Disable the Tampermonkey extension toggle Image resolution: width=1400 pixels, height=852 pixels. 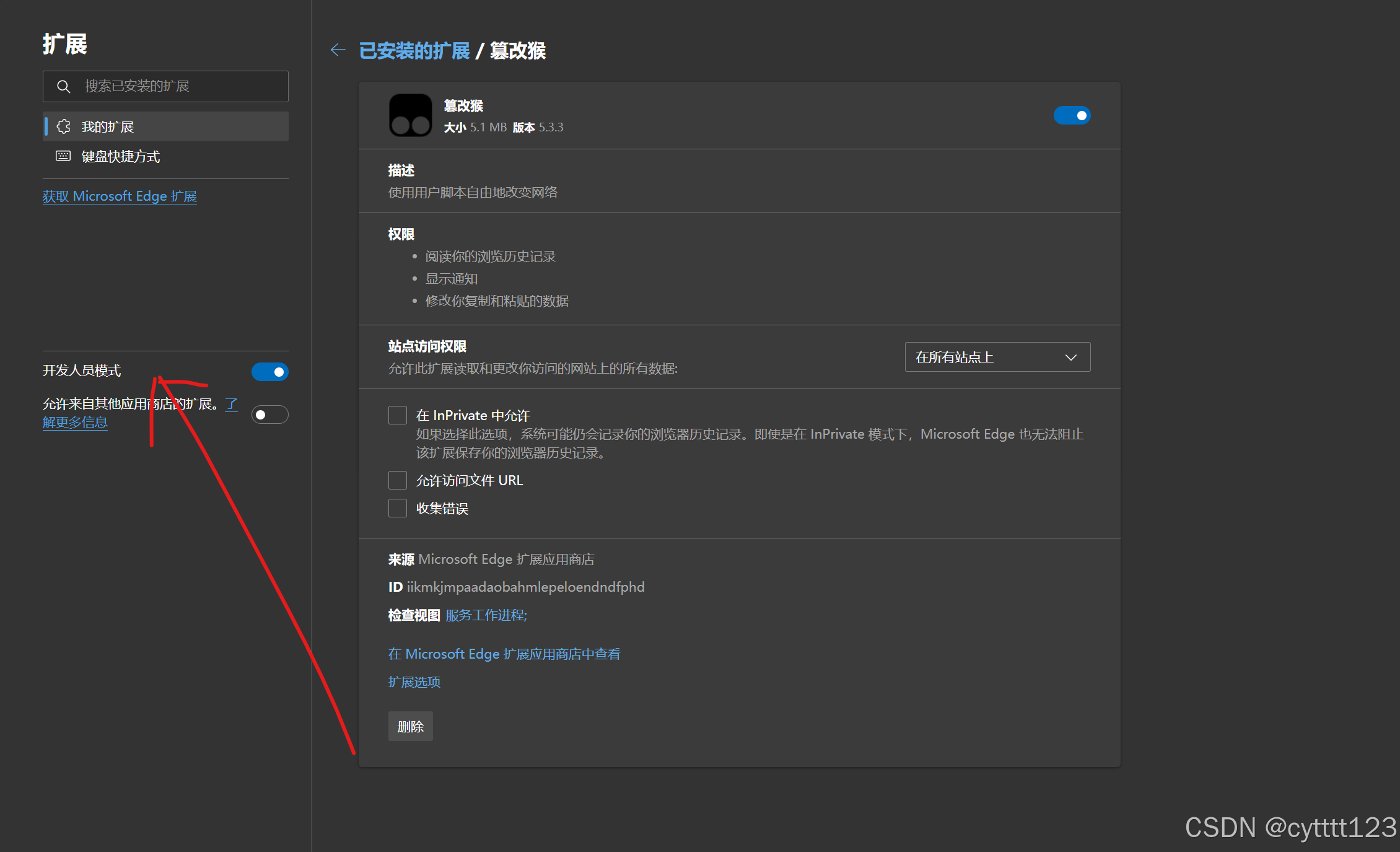click(1072, 115)
